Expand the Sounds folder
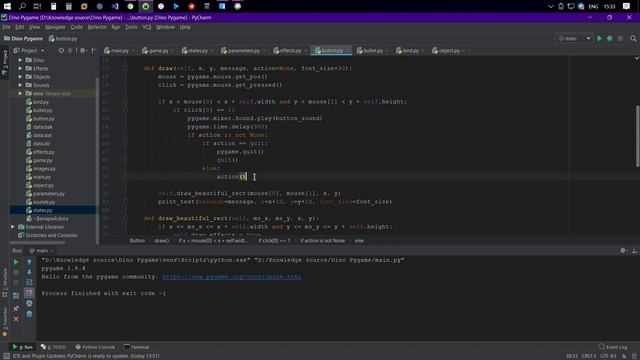 [20, 85]
